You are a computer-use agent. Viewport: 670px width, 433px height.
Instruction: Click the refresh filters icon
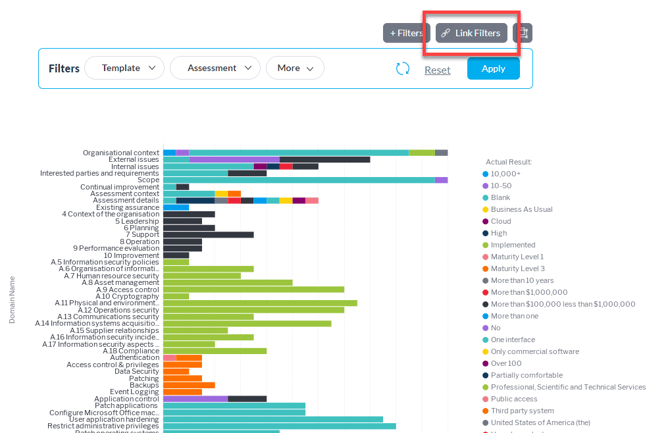pyautogui.click(x=403, y=69)
